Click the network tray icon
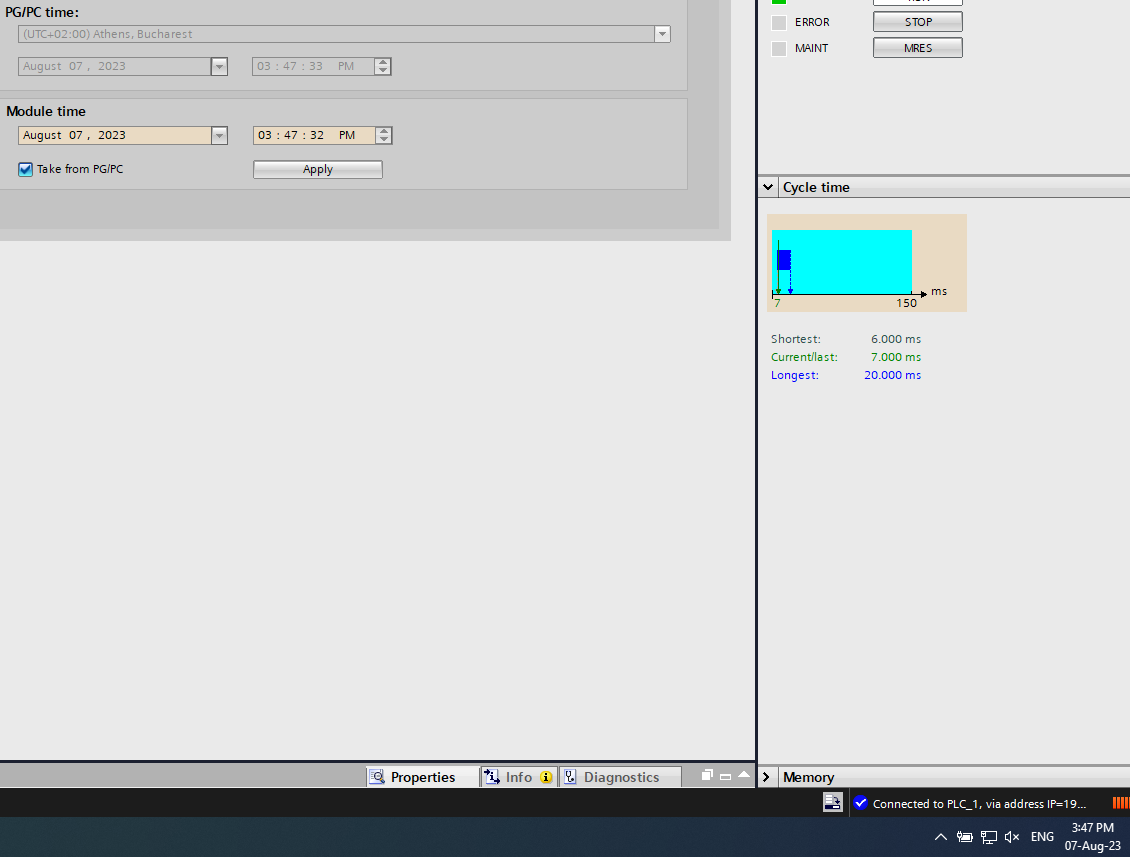This screenshot has height=857, width=1130. [x=989, y=837]
